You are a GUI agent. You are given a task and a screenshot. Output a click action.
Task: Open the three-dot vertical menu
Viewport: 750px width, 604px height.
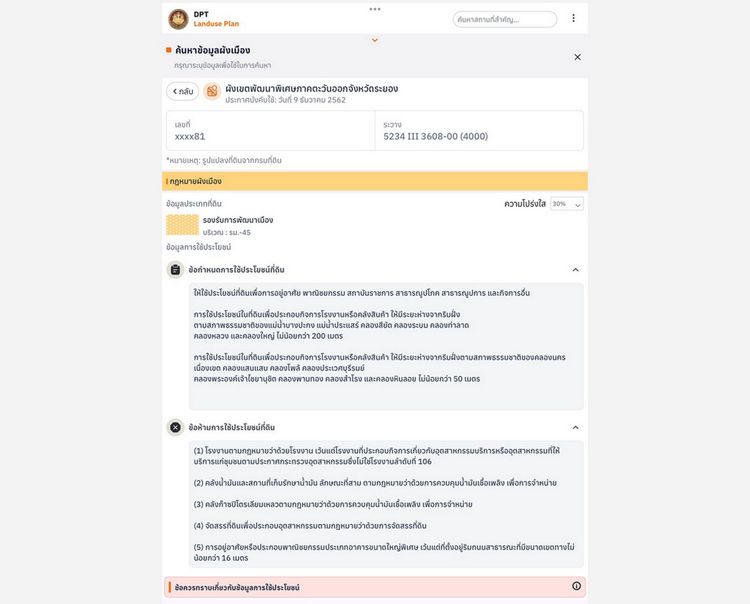[x=573, y=18]
